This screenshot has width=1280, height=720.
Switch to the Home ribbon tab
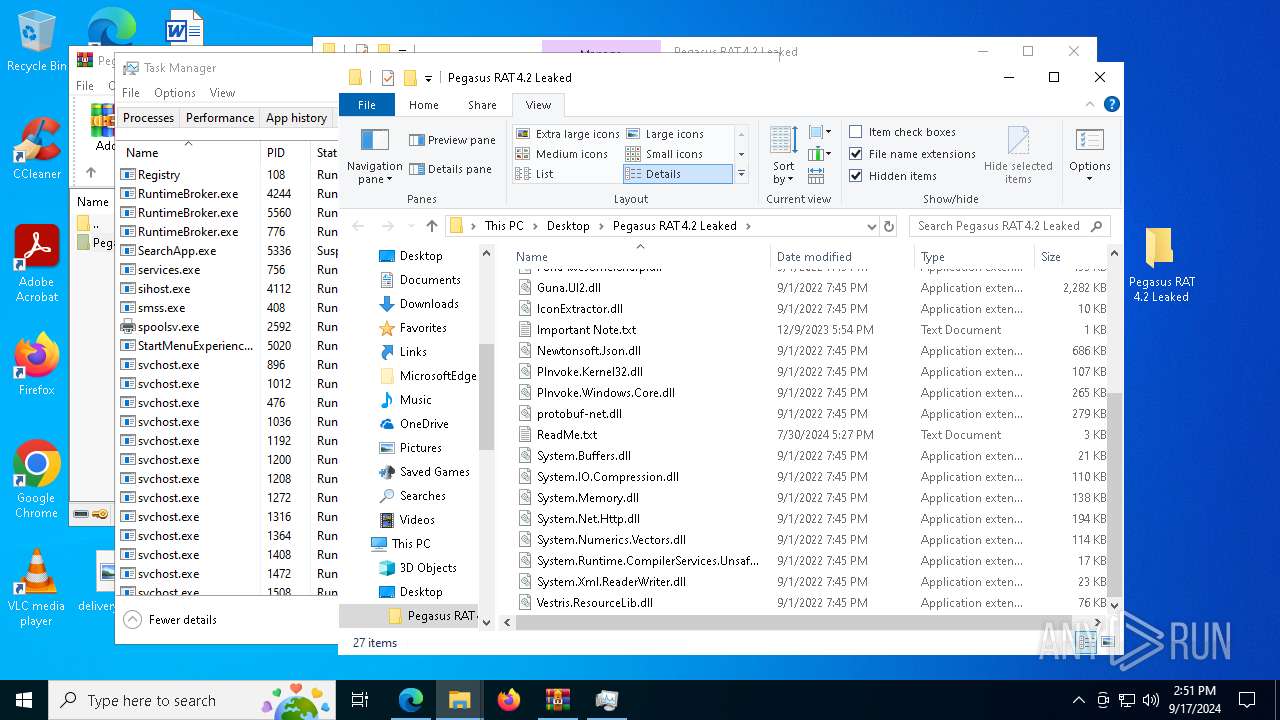click(424, 105)
